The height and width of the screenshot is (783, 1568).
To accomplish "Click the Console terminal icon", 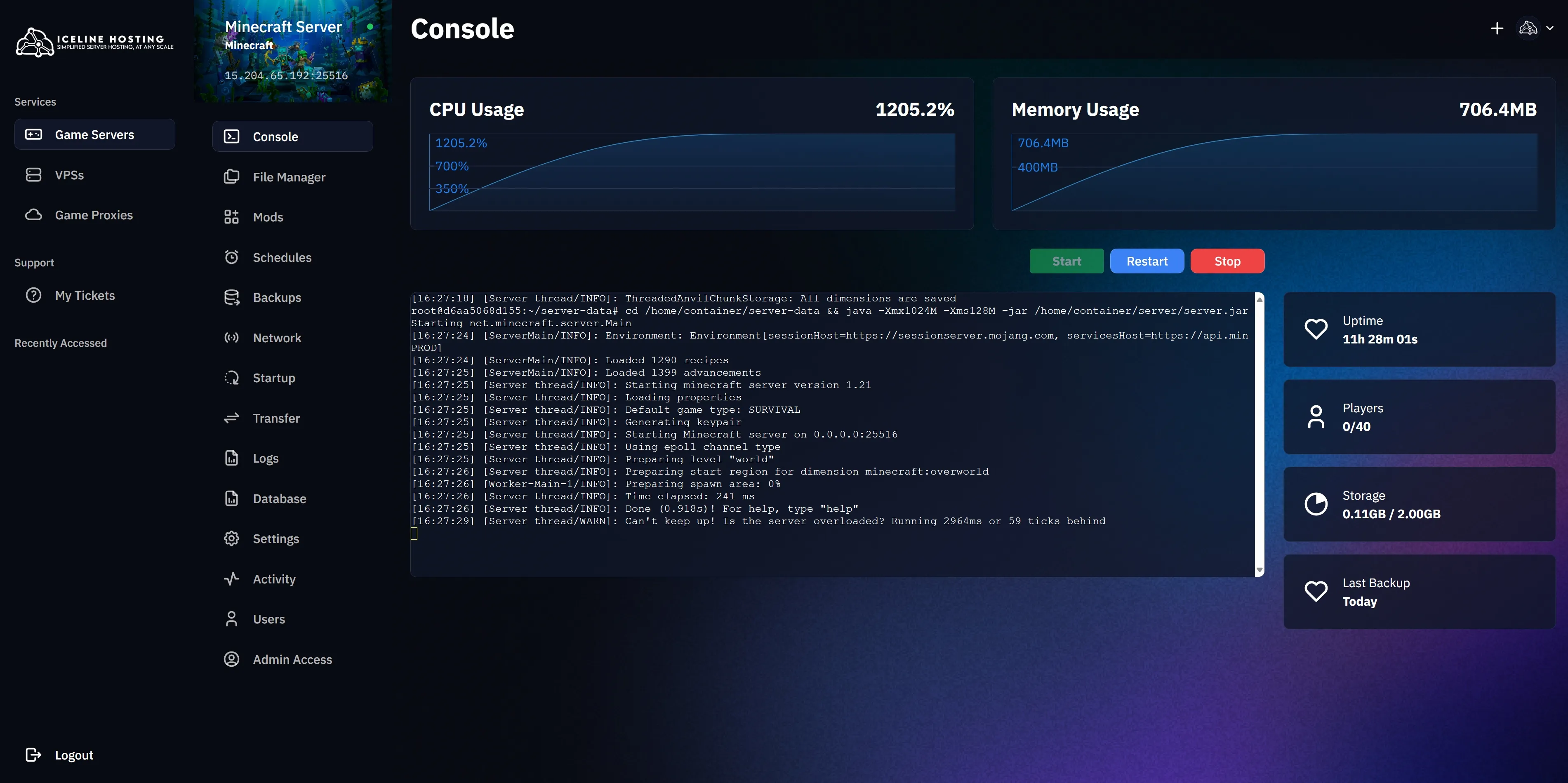I will point(231,136).
